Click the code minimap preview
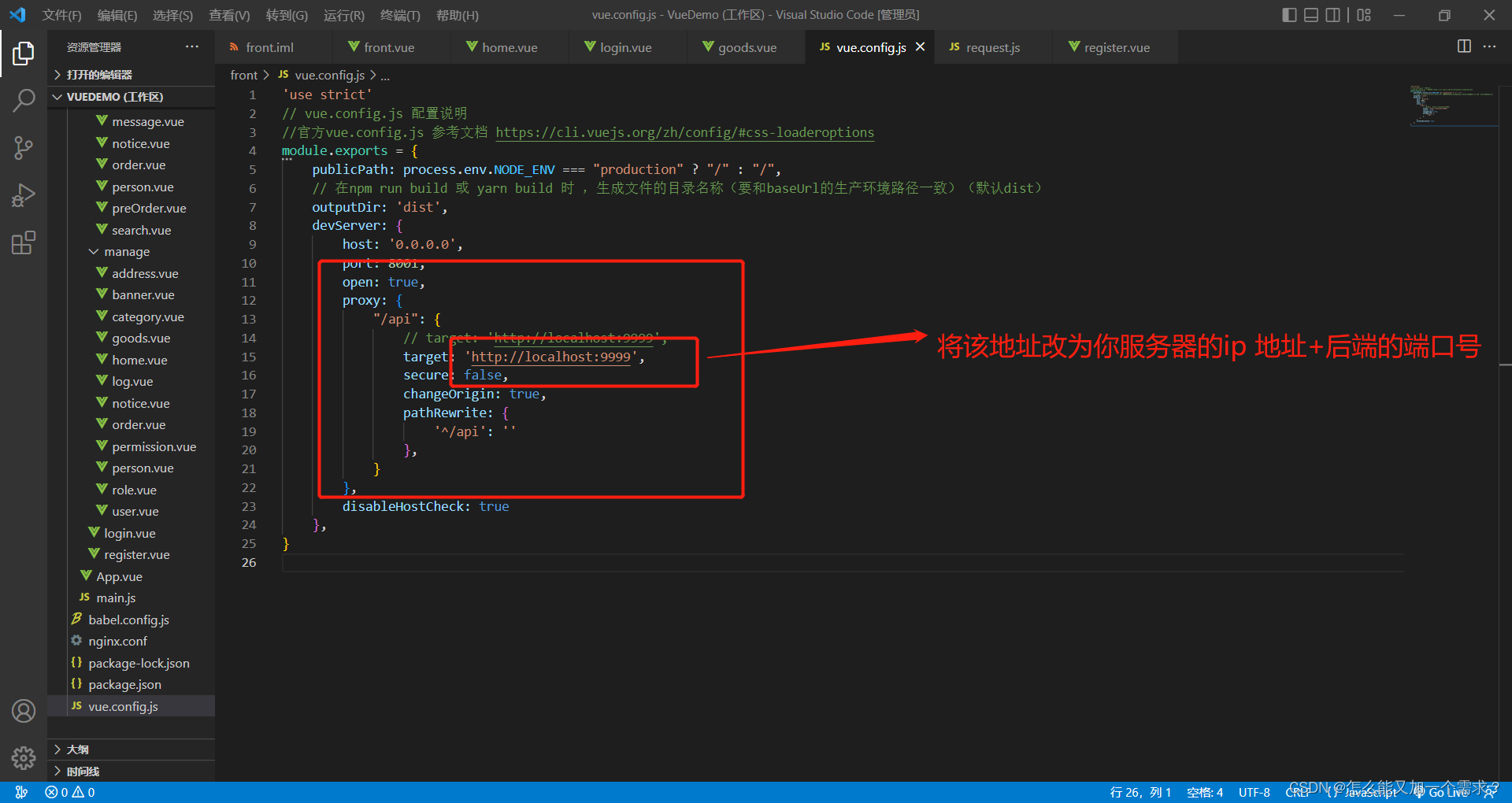This screenshot has width=1512, height=803. [1452, 105]
